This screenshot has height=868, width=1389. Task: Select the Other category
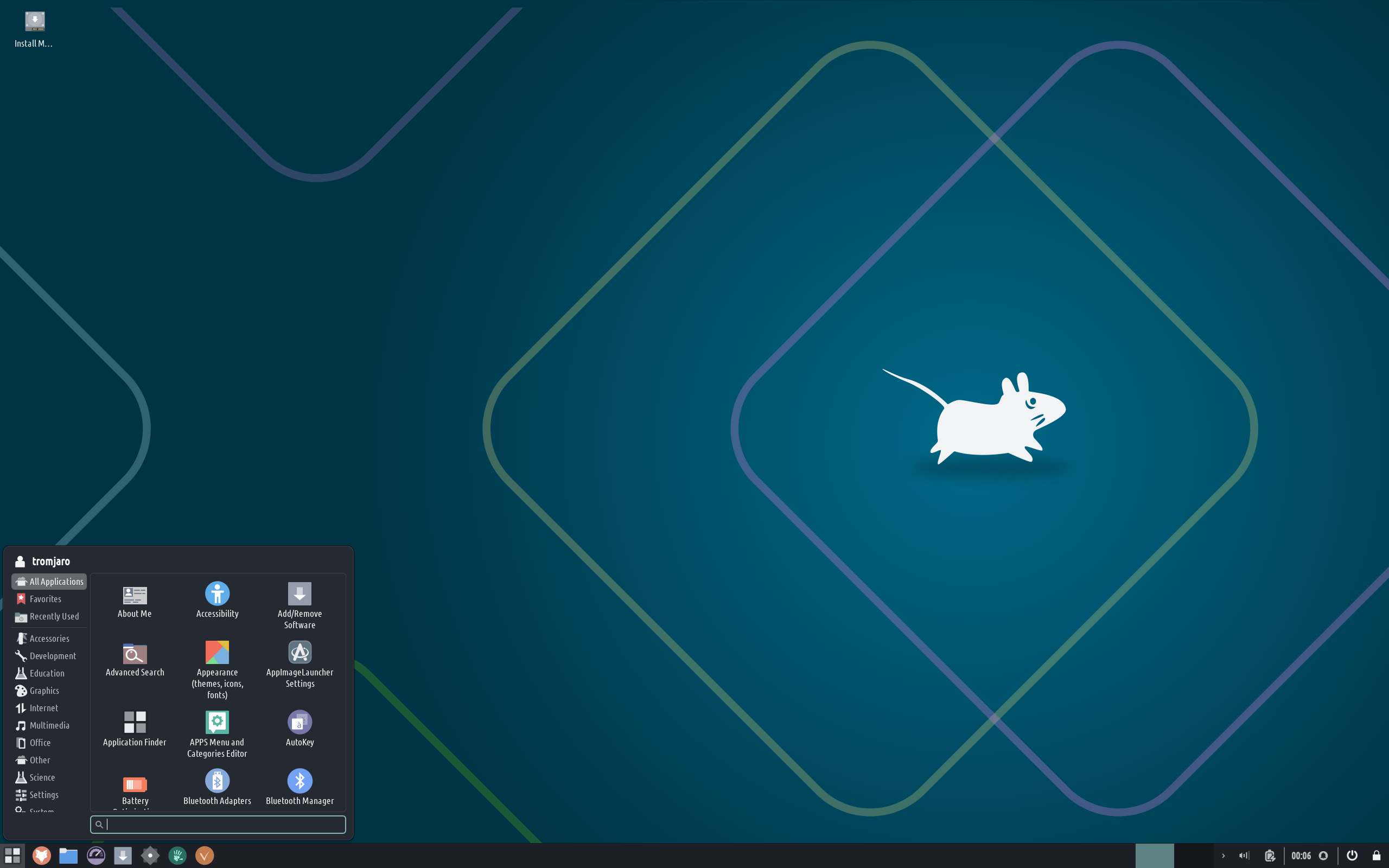pos(49,760)
